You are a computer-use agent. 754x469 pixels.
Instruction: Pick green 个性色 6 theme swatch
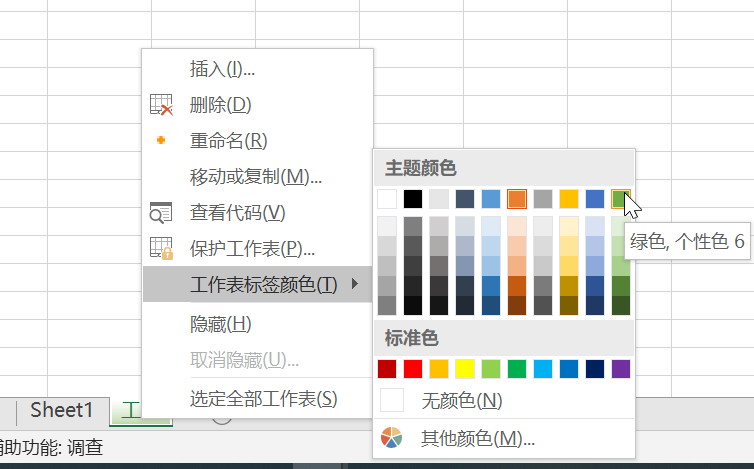pyautogui.click(x=621, y=199)
